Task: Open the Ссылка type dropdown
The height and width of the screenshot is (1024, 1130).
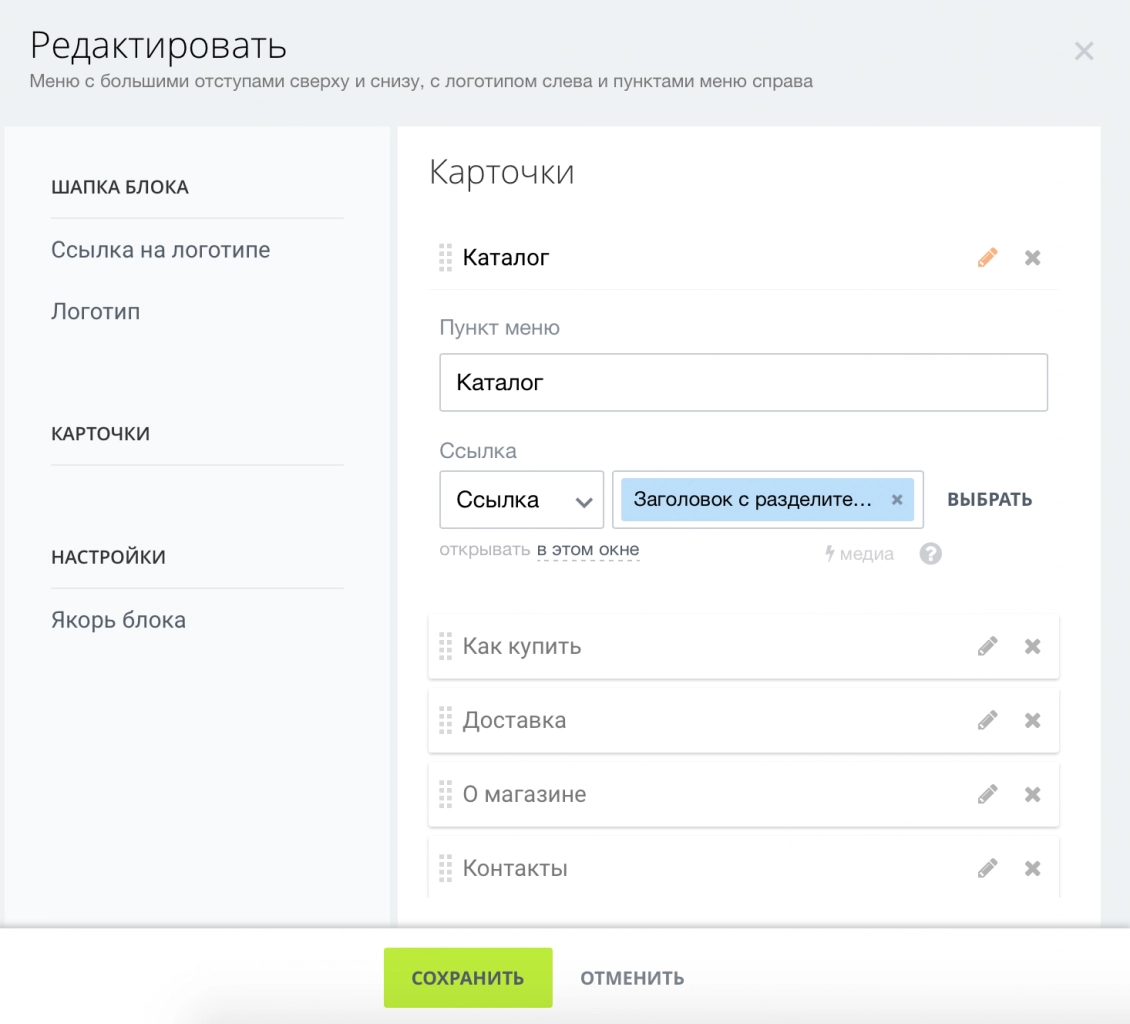Action: (x=520, y=499)
